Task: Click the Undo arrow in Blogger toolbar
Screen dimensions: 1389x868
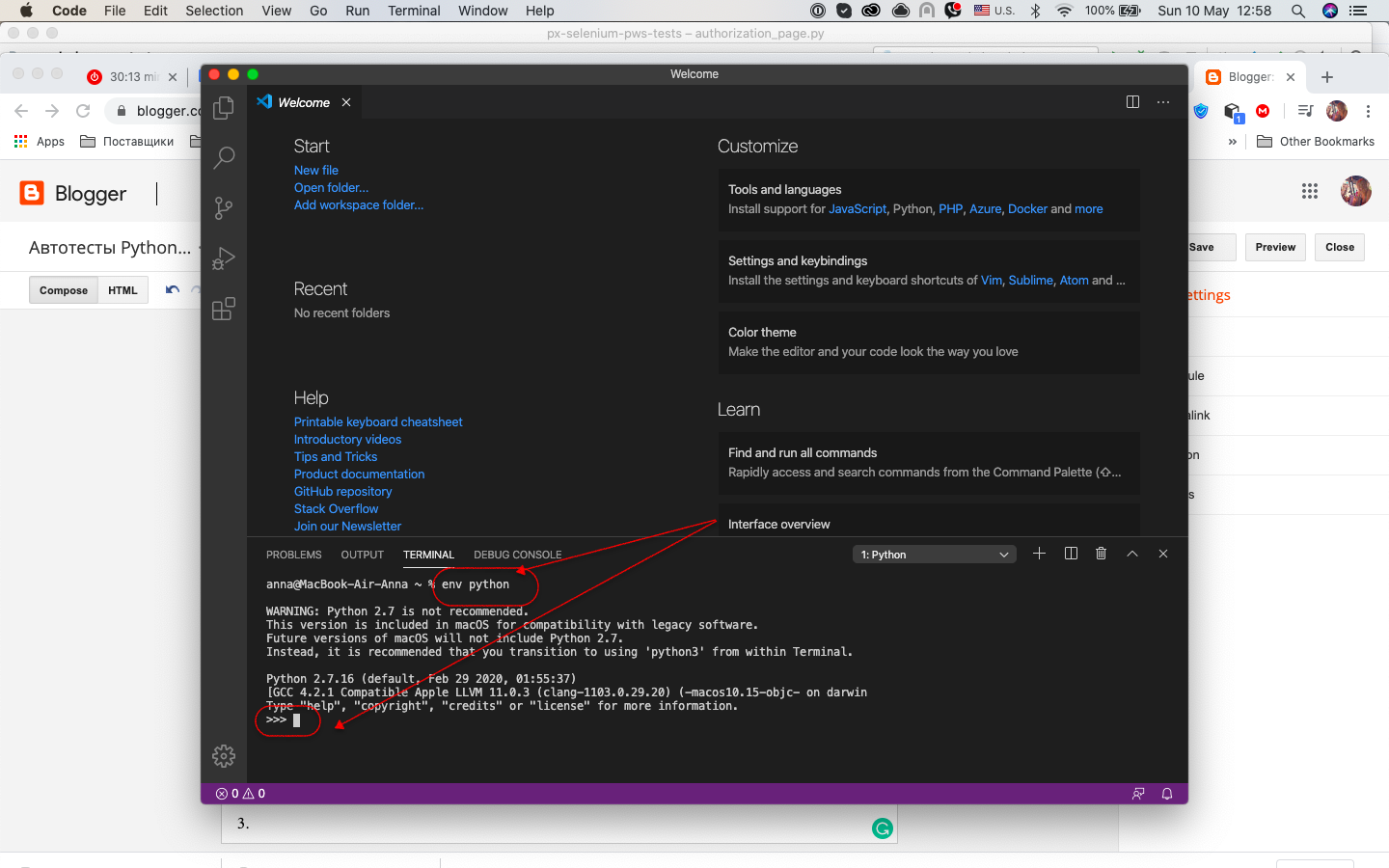Action: tap(173, 289)
